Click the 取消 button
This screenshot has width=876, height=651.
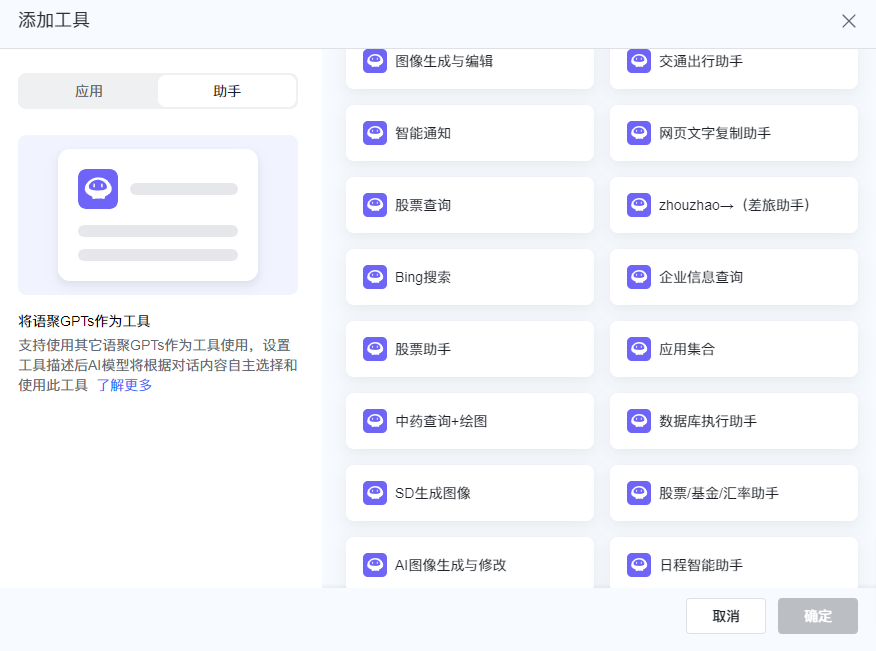coord(726,616)
